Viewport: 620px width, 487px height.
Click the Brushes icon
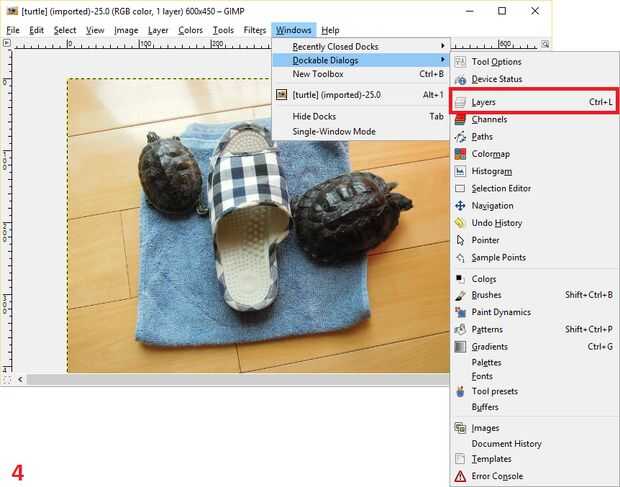(x=460, y=295)
